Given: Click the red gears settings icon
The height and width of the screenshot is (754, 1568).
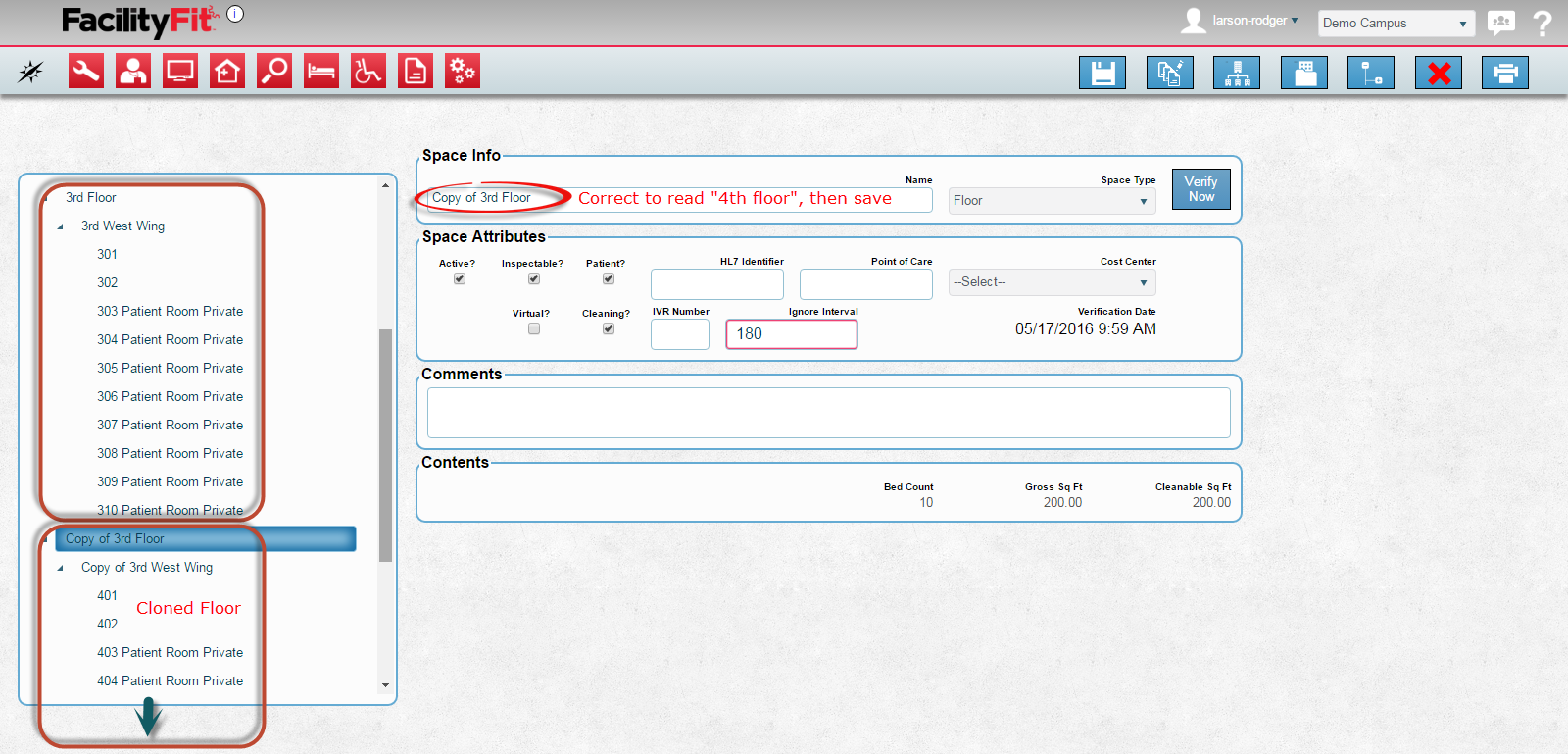Looking at the screenshot, I should [x=463, y=71].
